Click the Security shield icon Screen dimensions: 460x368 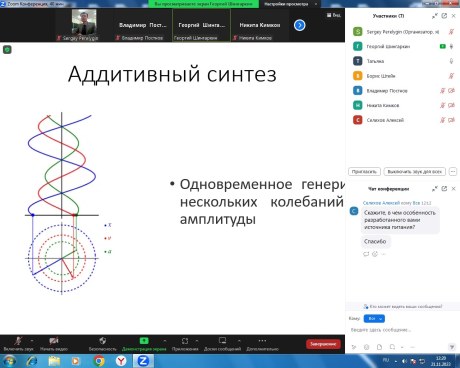pyautogui.click(x=102, y=341)
